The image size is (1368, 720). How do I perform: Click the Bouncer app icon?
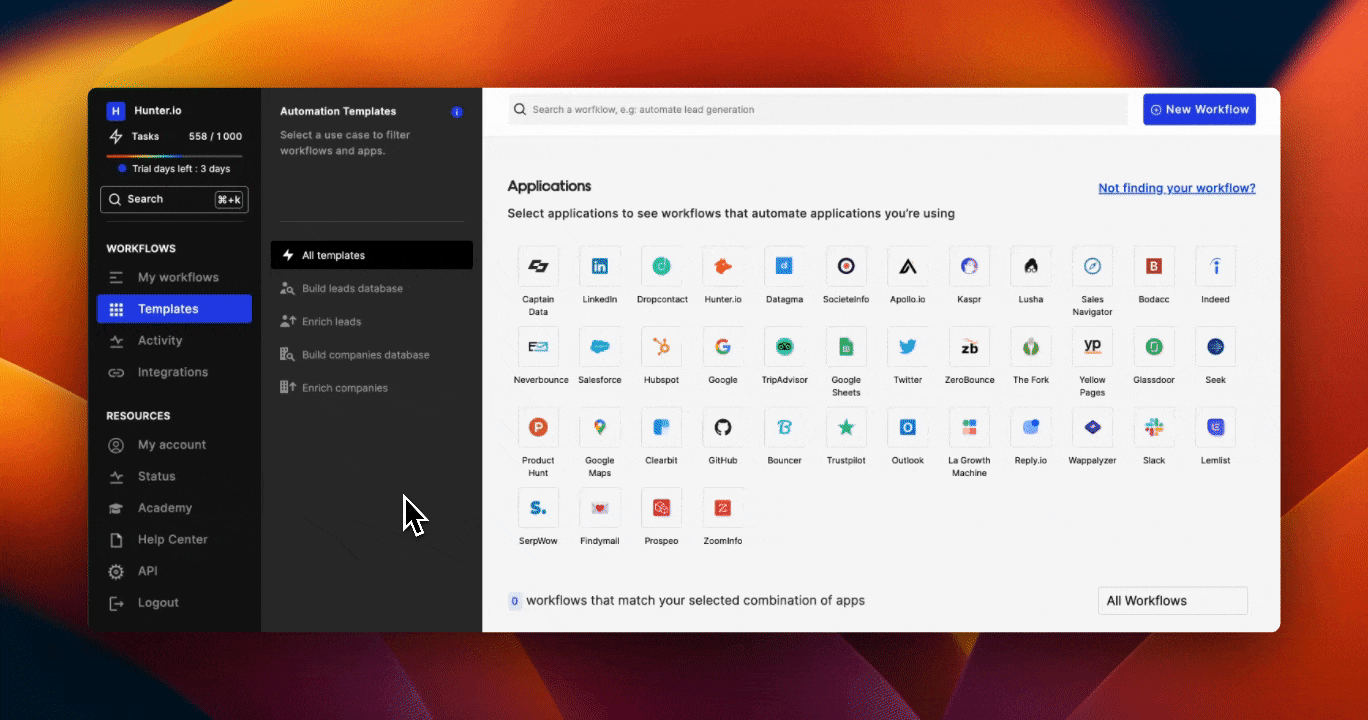[x=785, y=427]
